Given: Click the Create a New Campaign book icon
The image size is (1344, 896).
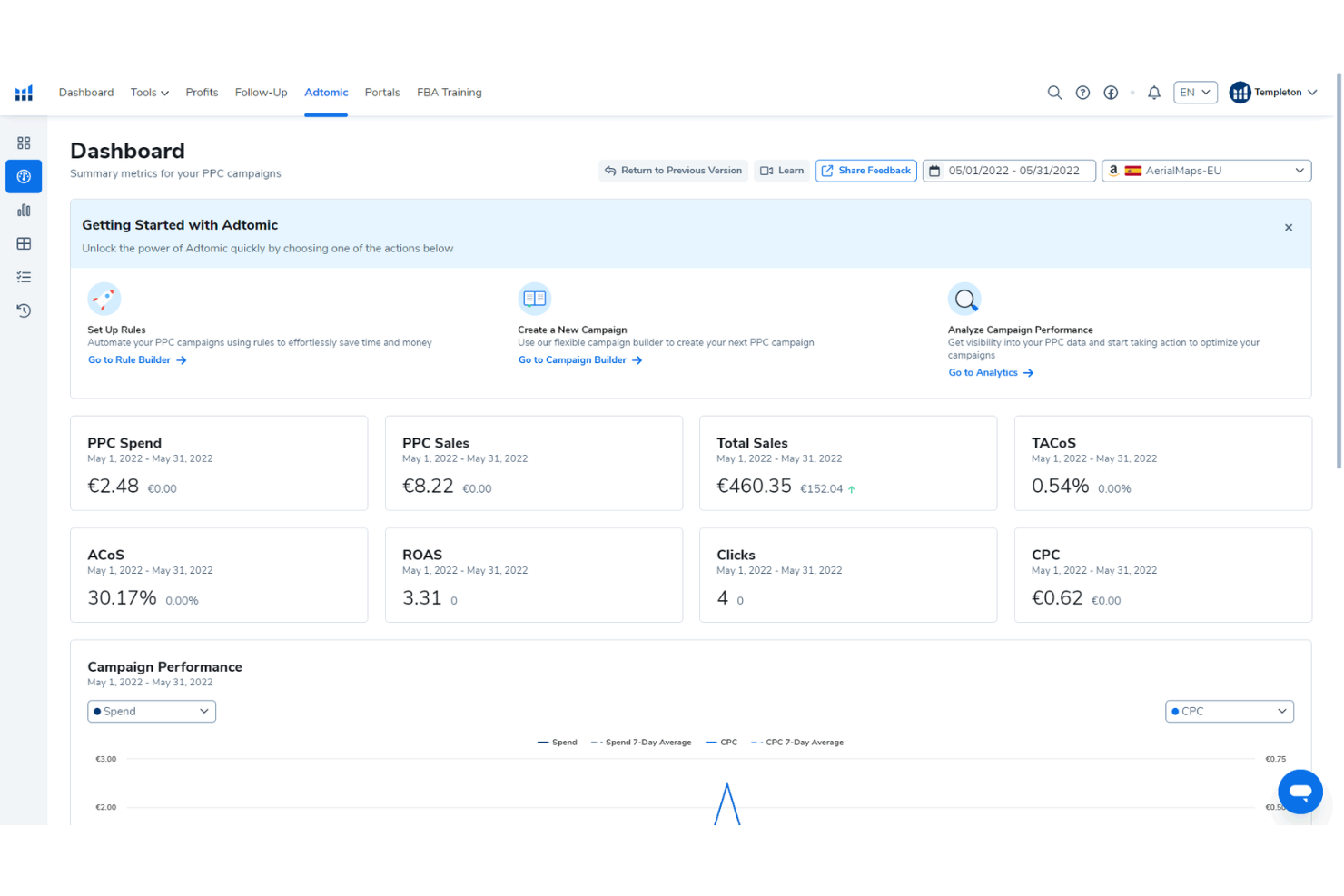Looking at the screenshot, I should [535, 299].
